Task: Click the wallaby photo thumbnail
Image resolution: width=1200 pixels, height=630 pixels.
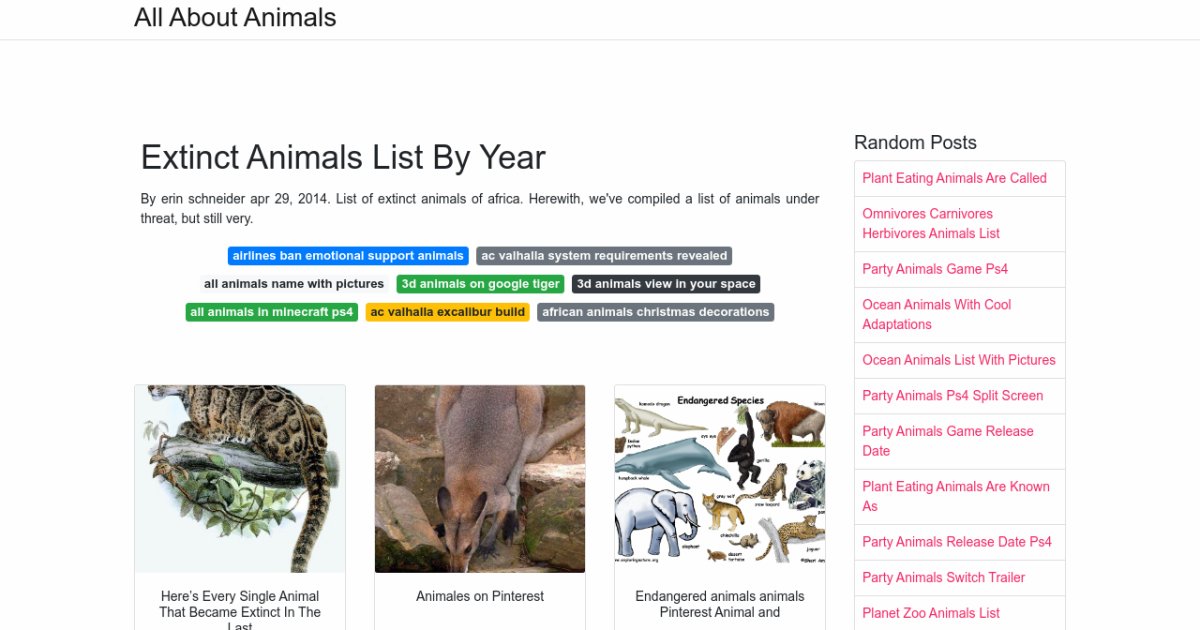Action: coord(480,478)
